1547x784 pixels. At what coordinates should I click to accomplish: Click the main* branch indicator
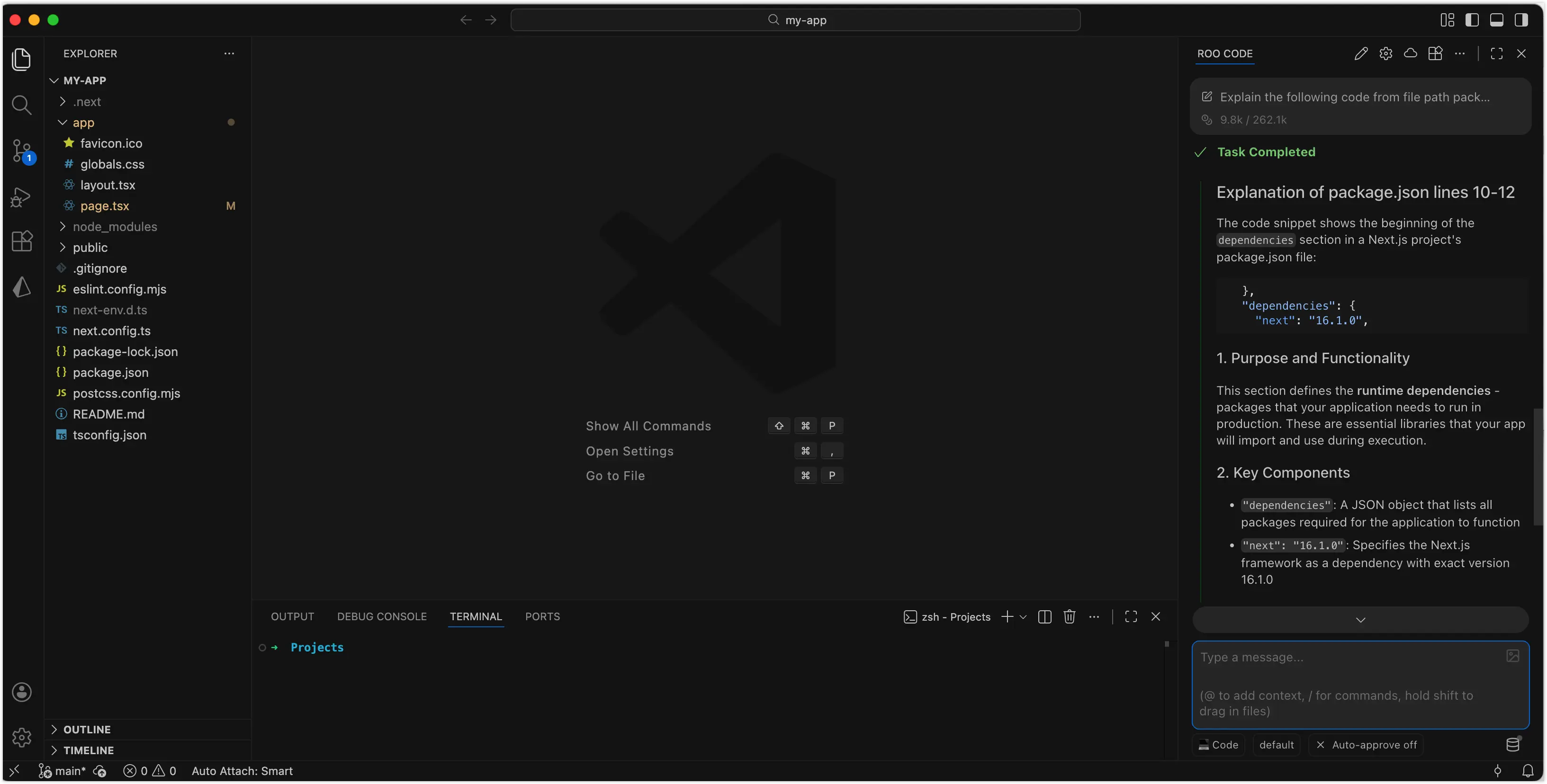tap(63, 771)
